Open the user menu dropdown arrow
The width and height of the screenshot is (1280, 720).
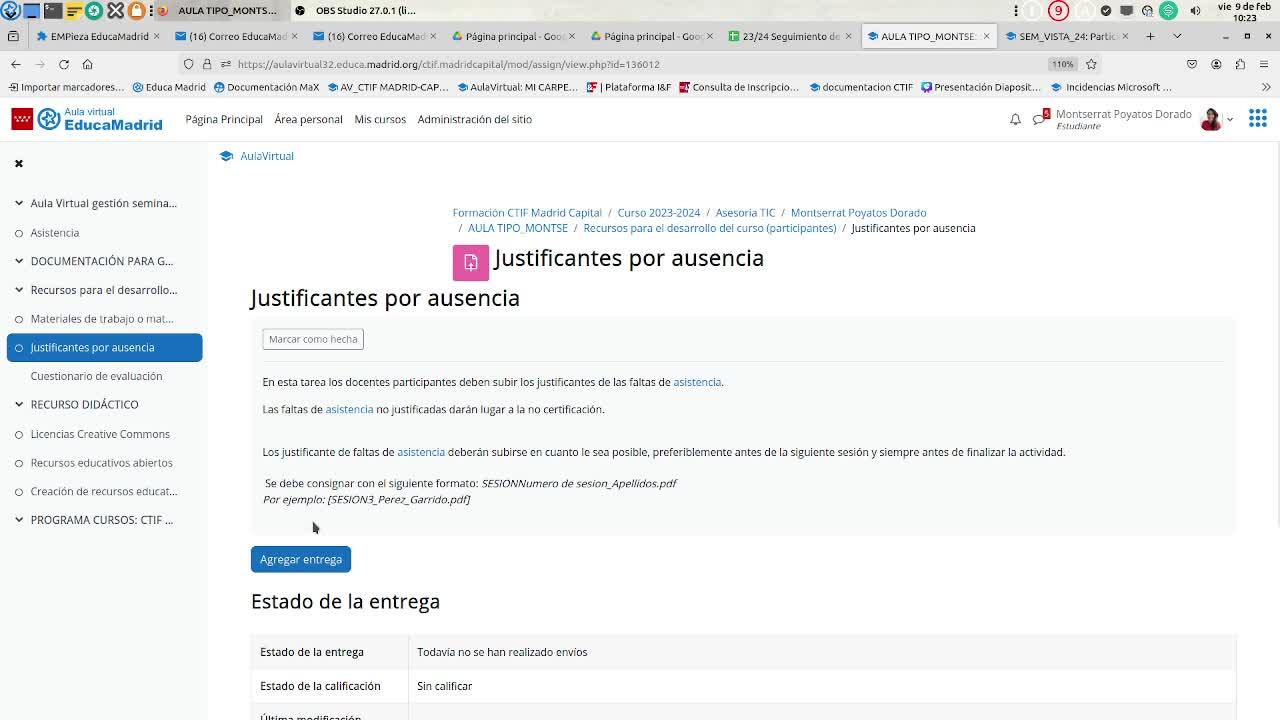click(x=1230, y=120)
